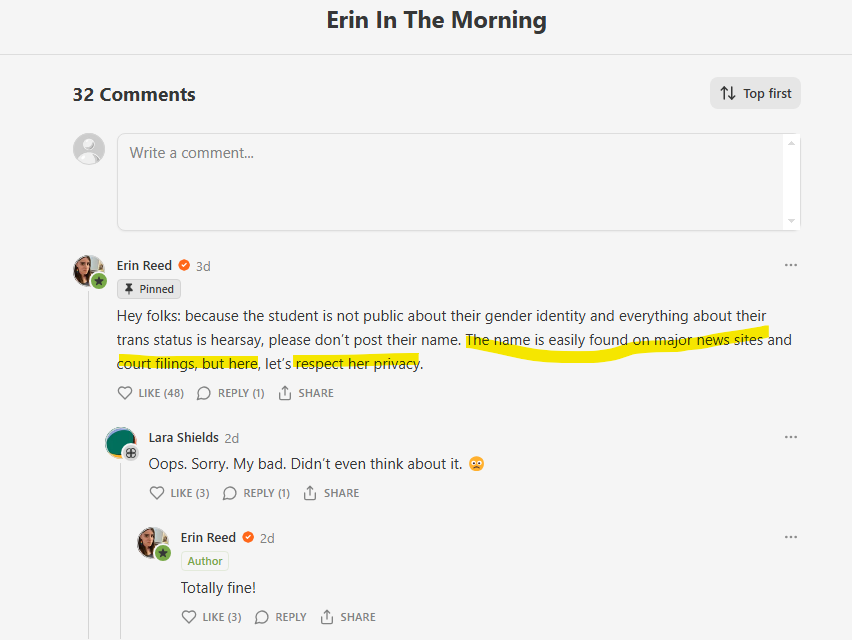Share Lara Shields' comment
The height and width of the screenshot is (640, 852).
pyautogui.click(x=331, y=493)
